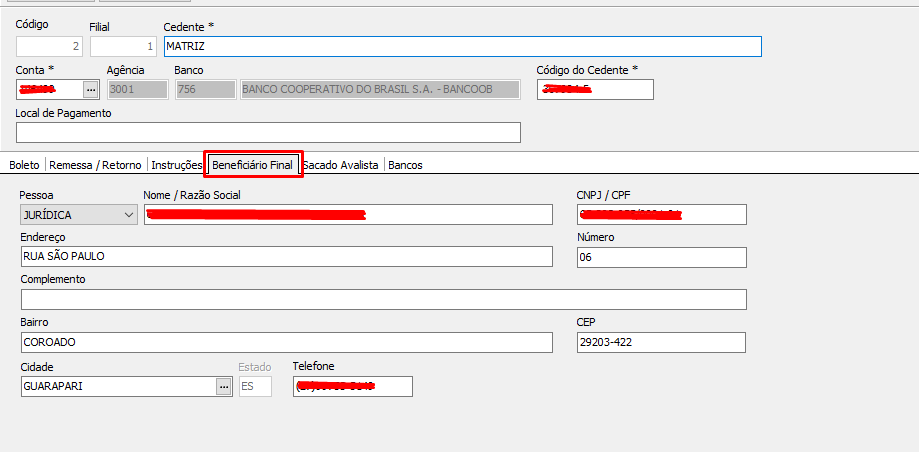Click the Telefone input field

coord(353,386)
